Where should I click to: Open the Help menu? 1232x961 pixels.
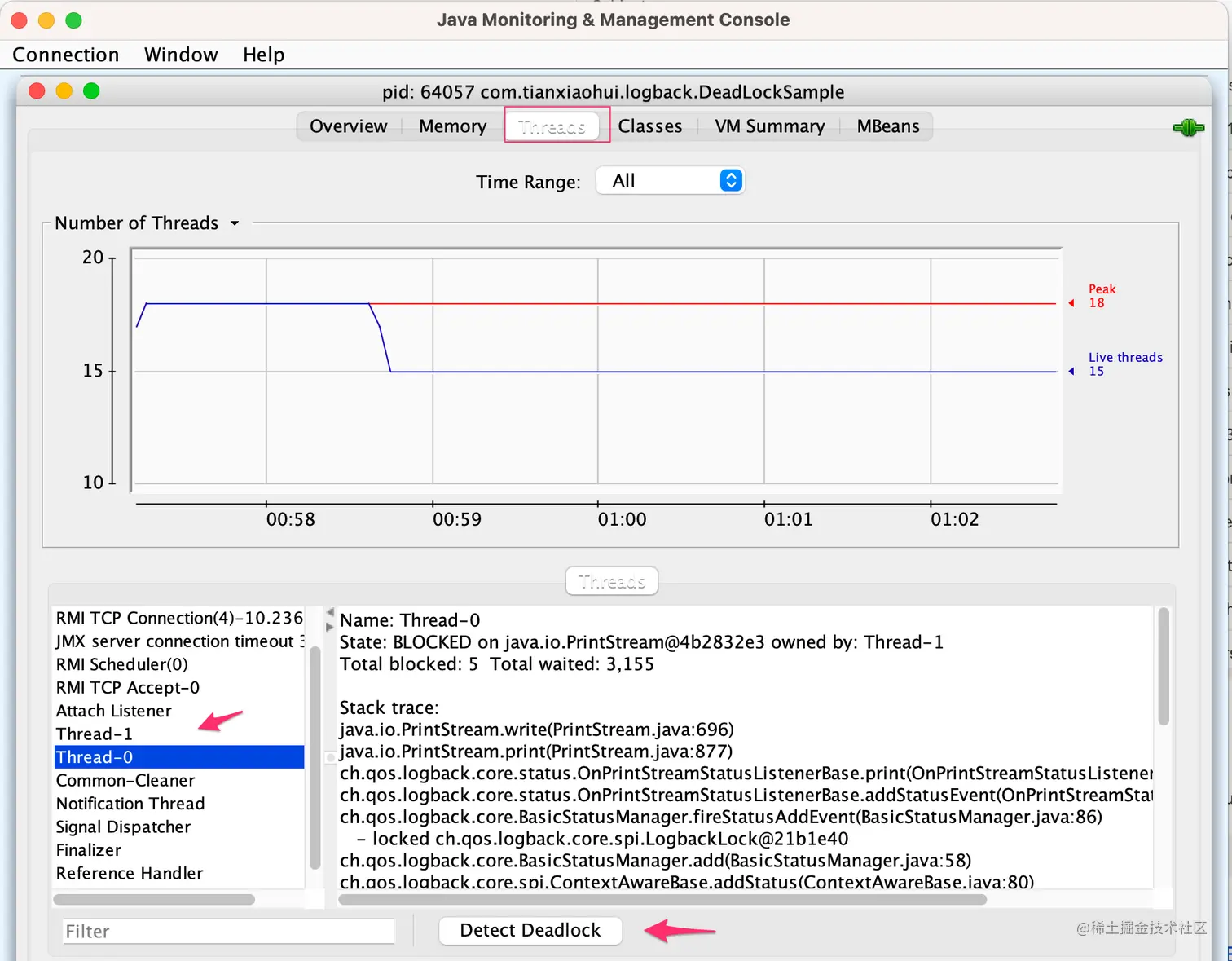[x=264, y=55]
